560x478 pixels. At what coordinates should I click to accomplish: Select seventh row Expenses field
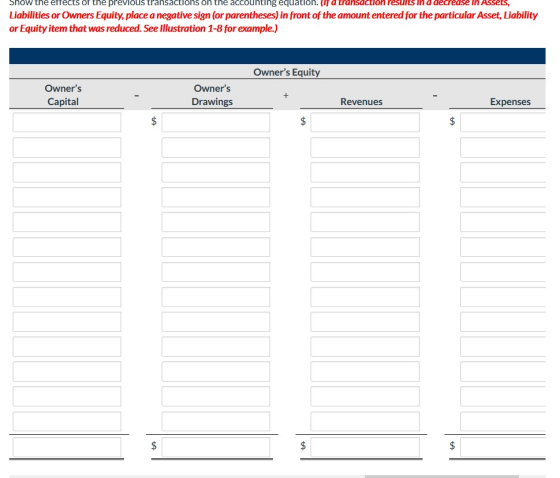point(503,272)
